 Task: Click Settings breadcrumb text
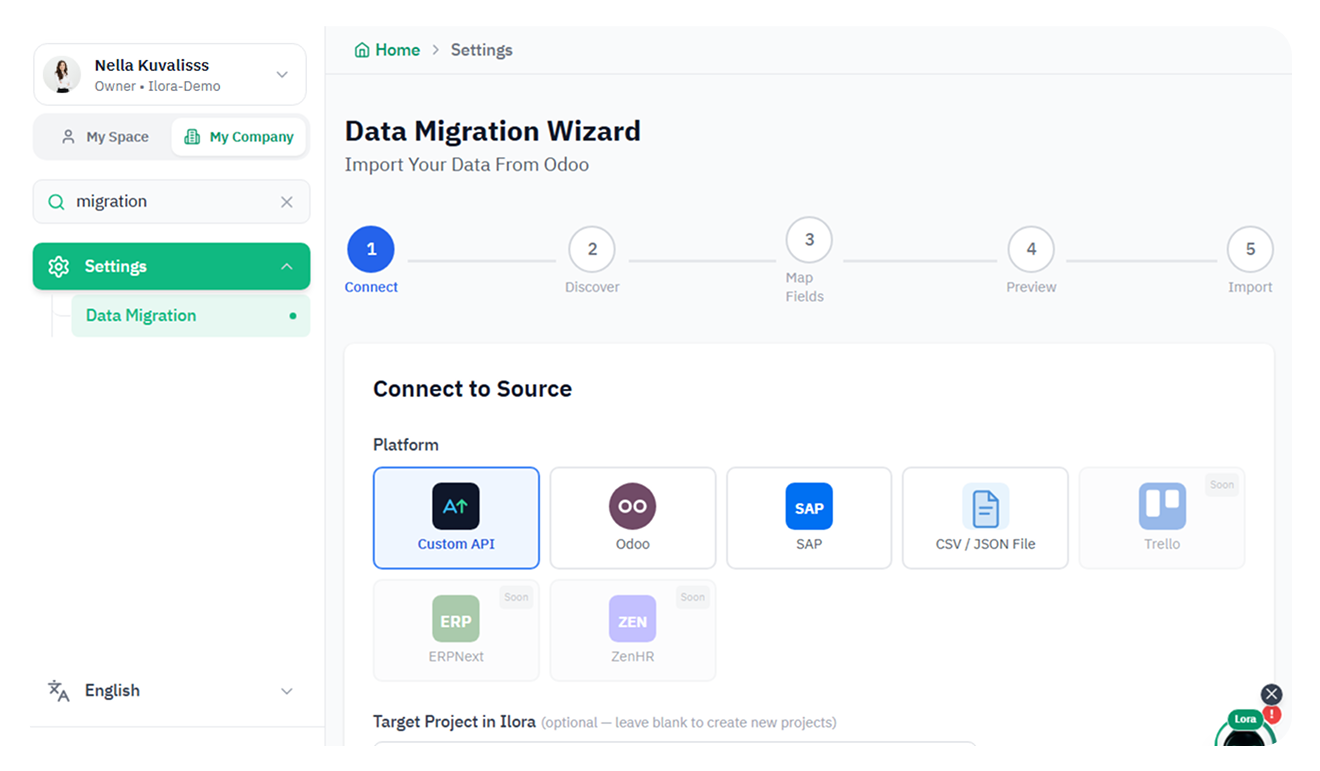(x=481, y=50)
